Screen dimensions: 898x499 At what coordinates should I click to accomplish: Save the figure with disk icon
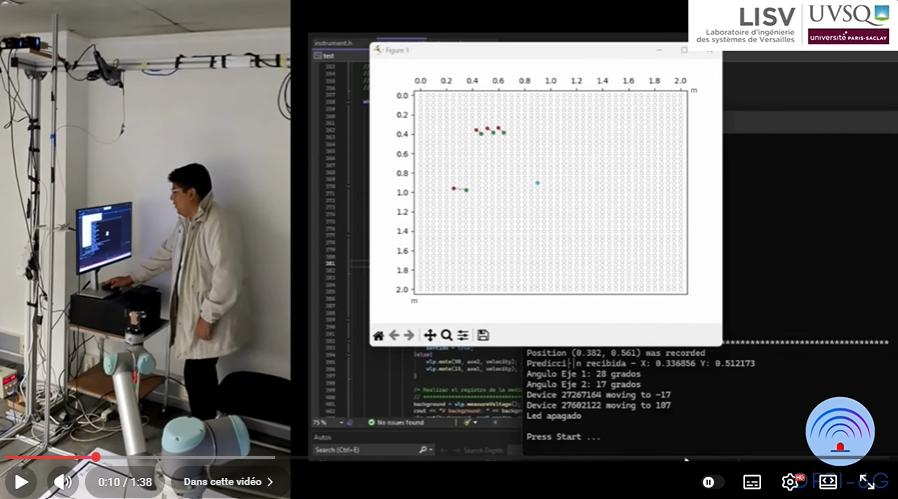pos(483,335)
